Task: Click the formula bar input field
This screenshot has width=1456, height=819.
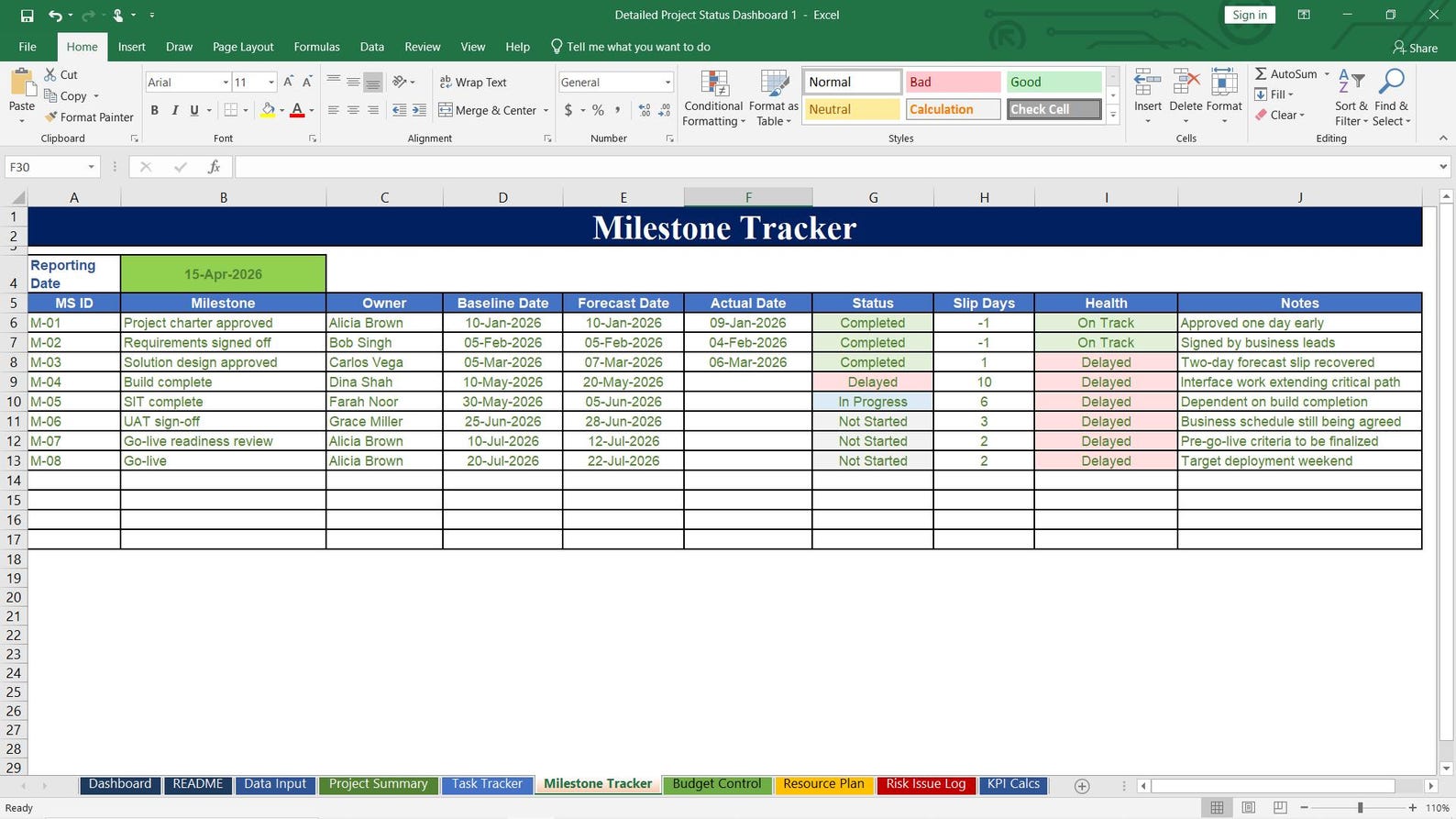Action: tap(834, 167)
